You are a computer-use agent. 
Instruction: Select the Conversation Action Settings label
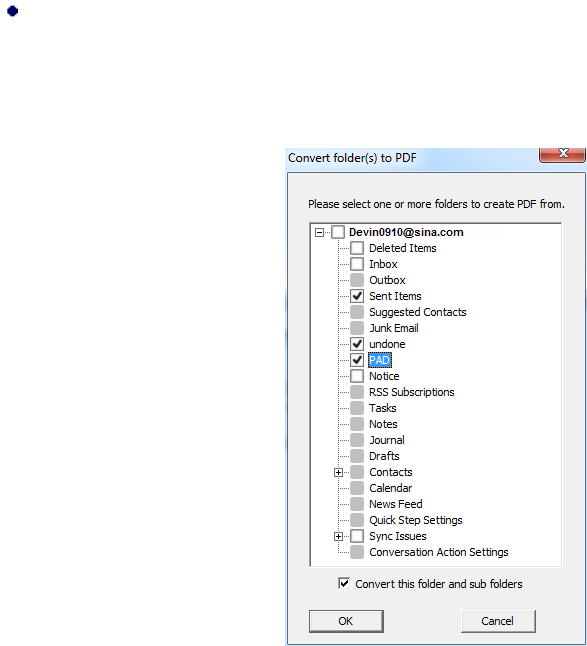(439, 552)
